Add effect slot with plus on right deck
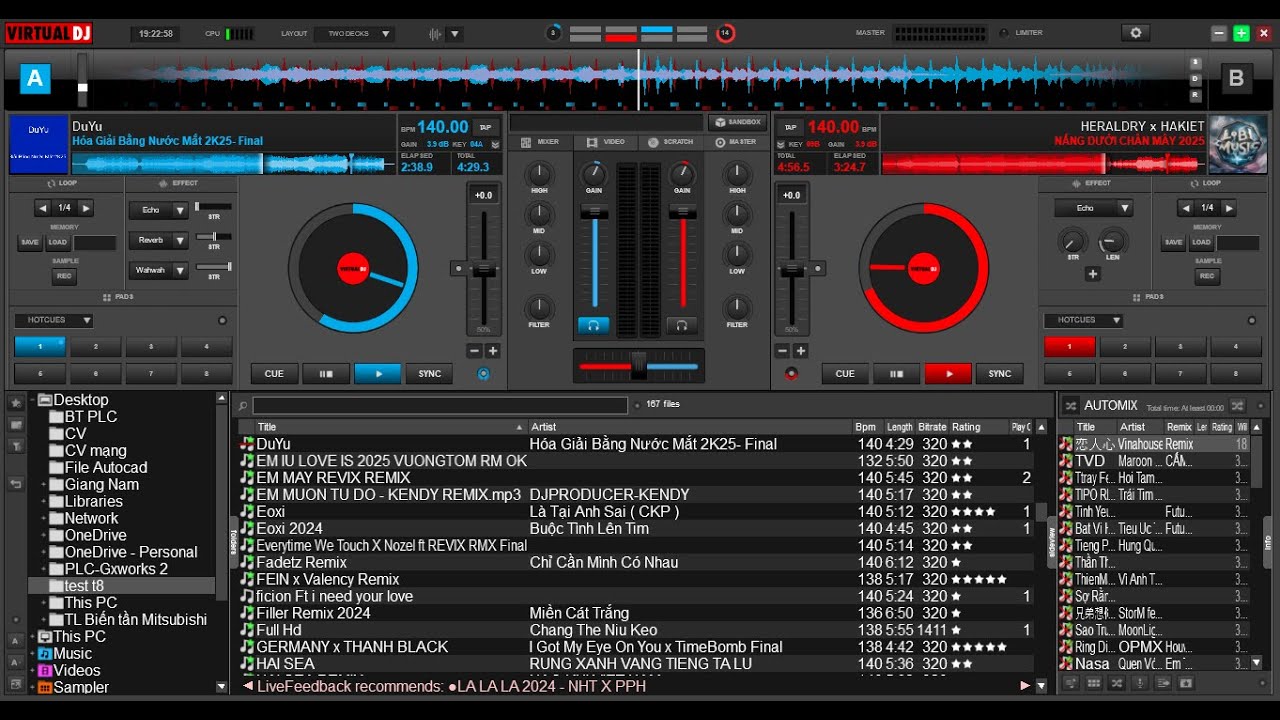This screenshot has width=1280, height=720. click(x=1093, y=274)
